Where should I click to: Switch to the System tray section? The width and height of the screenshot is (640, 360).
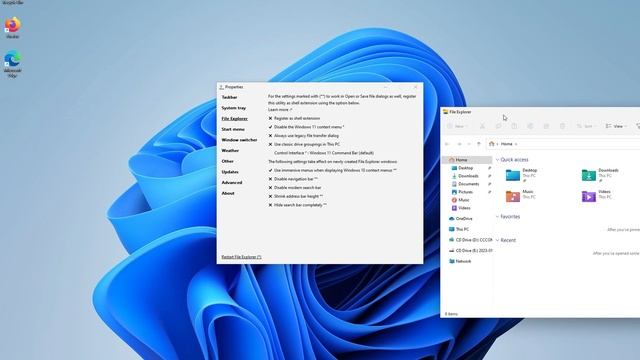233,108
